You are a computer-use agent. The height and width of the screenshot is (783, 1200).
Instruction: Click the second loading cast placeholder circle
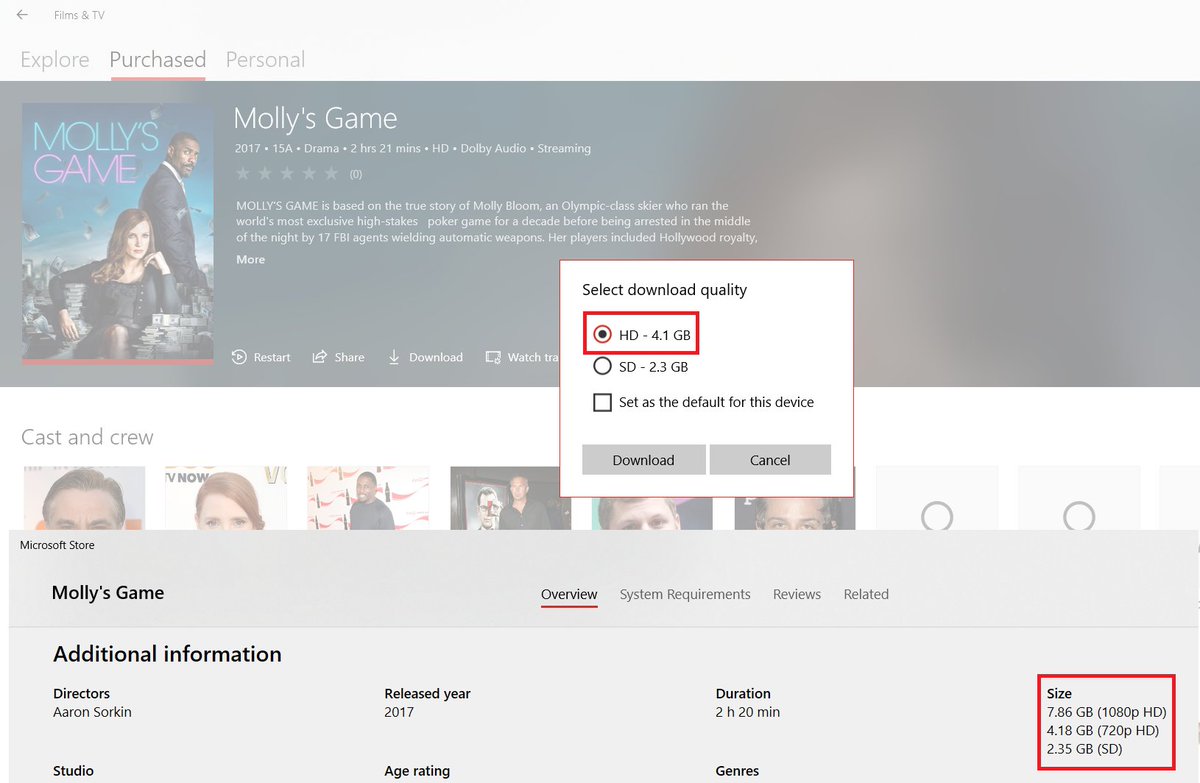[1079, 516]
